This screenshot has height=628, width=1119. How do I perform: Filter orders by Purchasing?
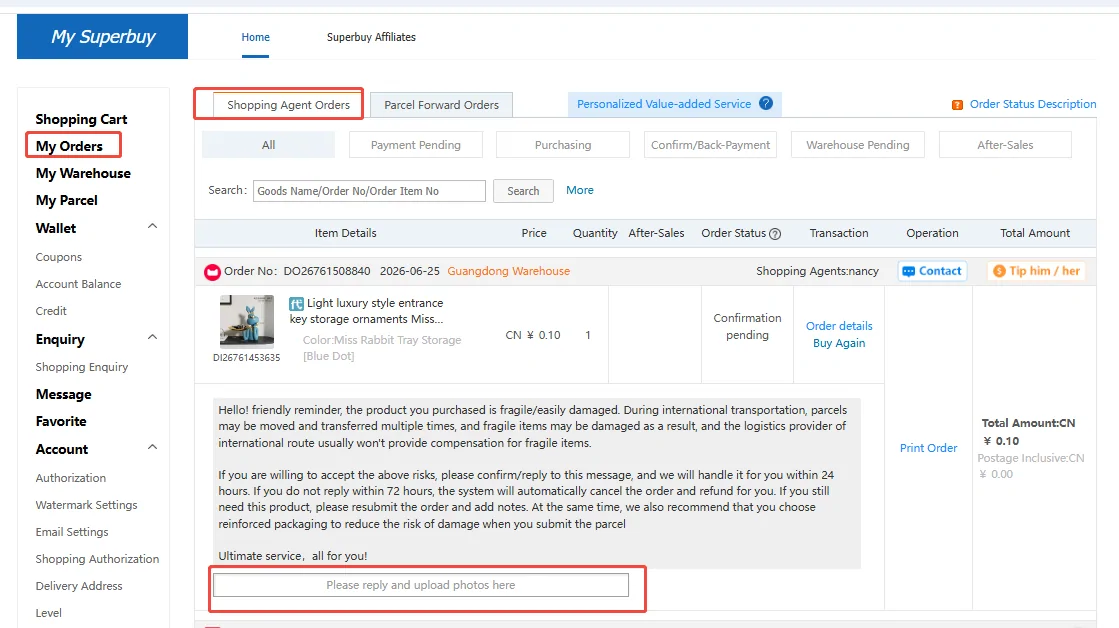tap(563, 145)
